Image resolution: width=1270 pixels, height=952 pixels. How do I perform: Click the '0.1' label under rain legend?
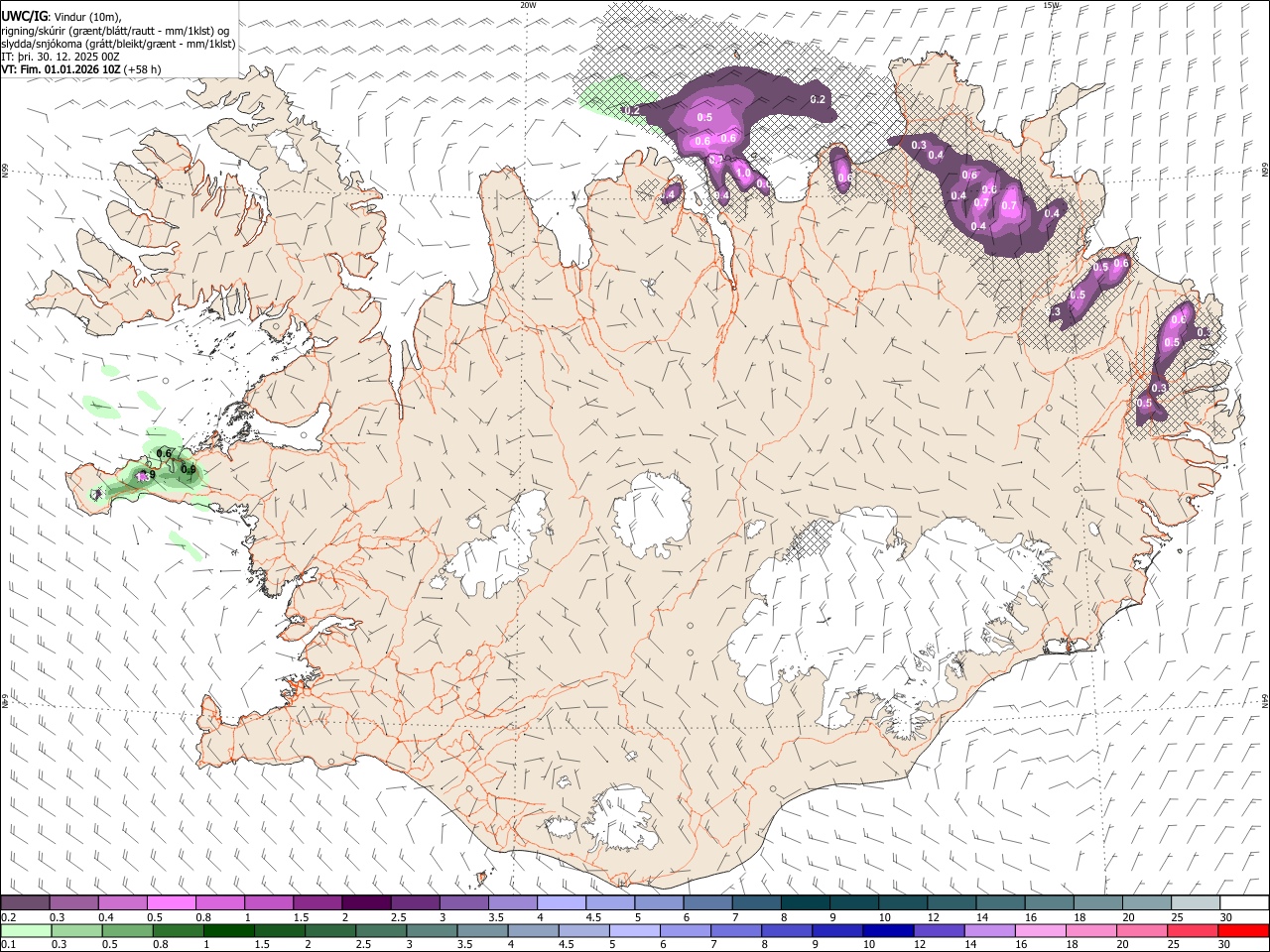point(9,945)
